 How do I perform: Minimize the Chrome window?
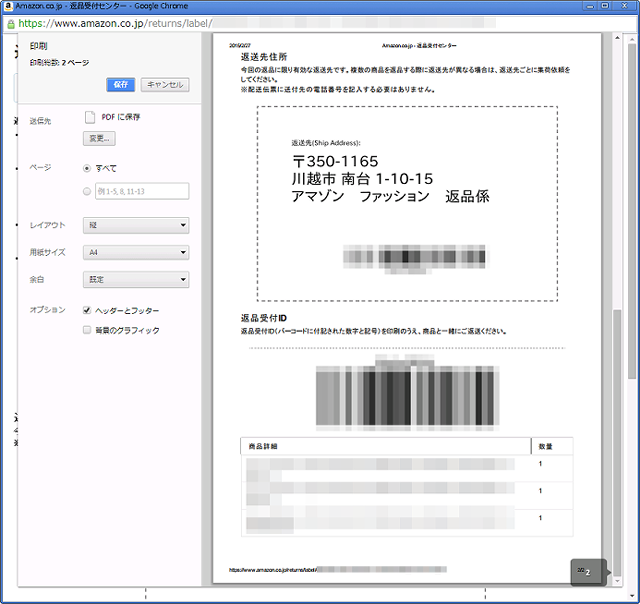(590, 6)
